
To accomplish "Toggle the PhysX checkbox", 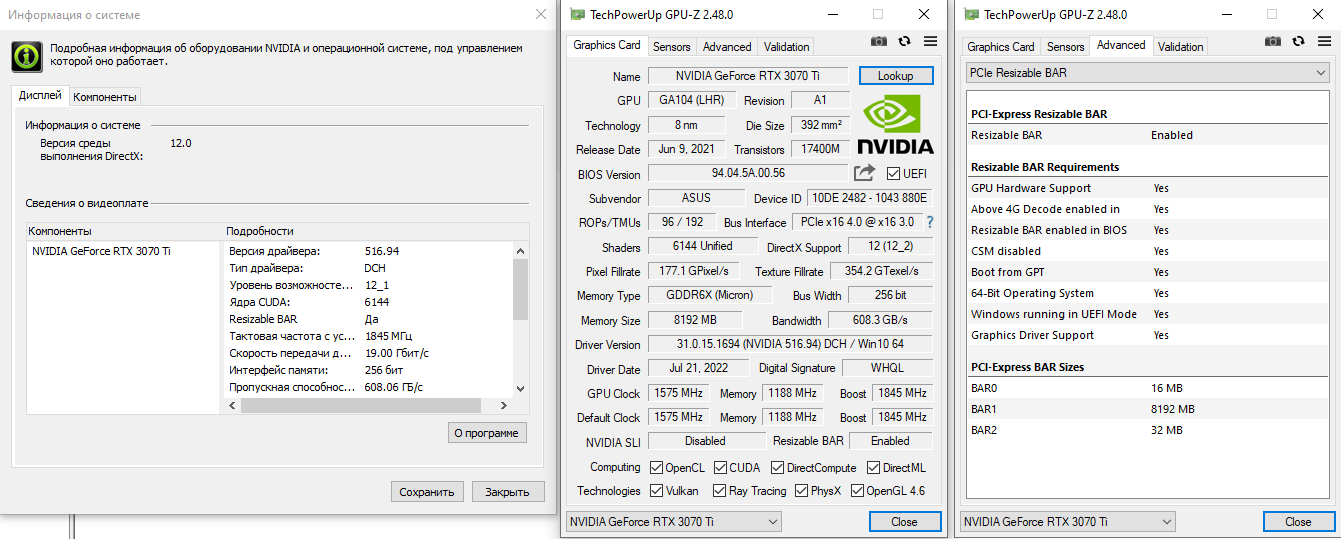I will coord(801,491).
